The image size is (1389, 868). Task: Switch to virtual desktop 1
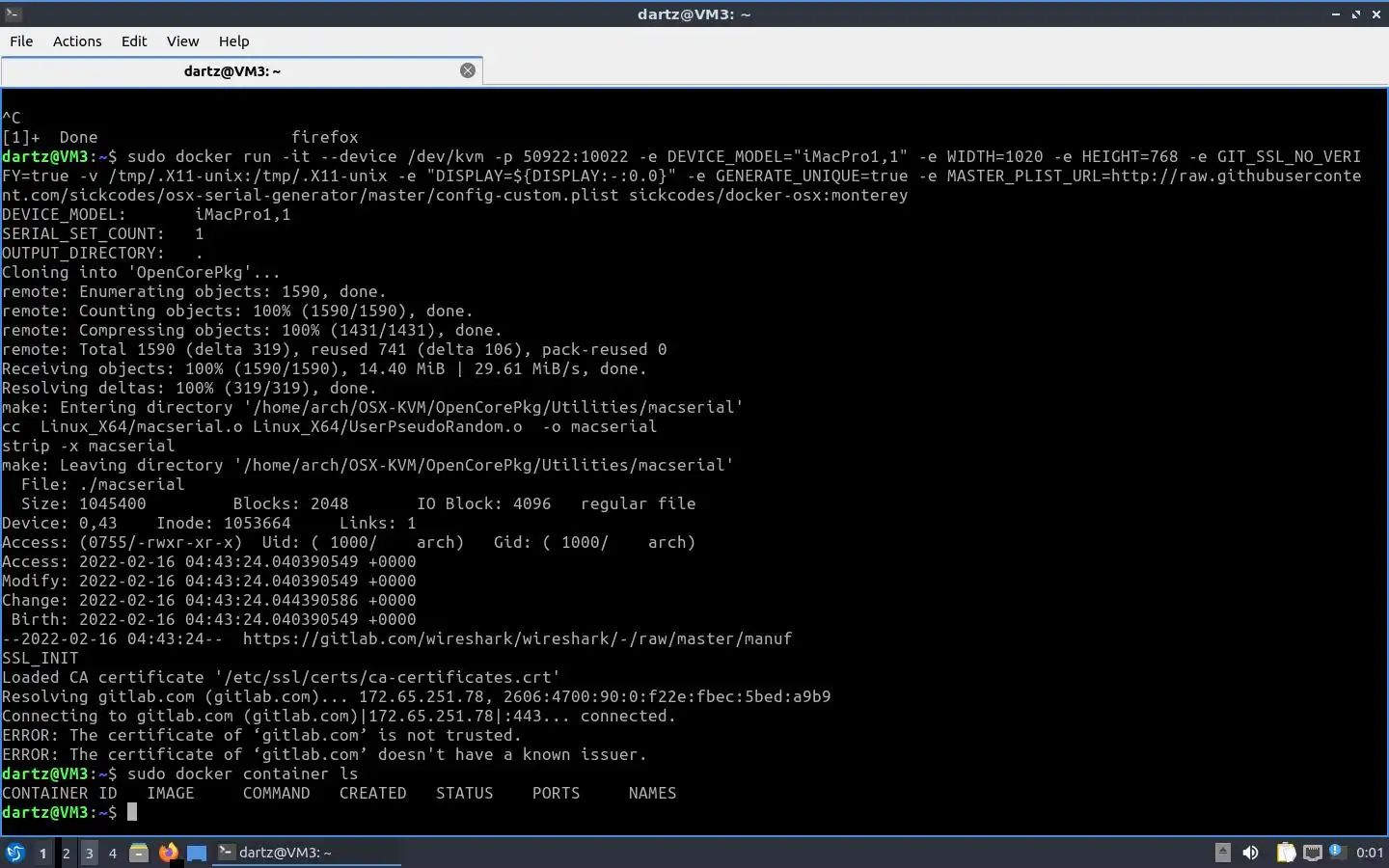click(42, 853)
